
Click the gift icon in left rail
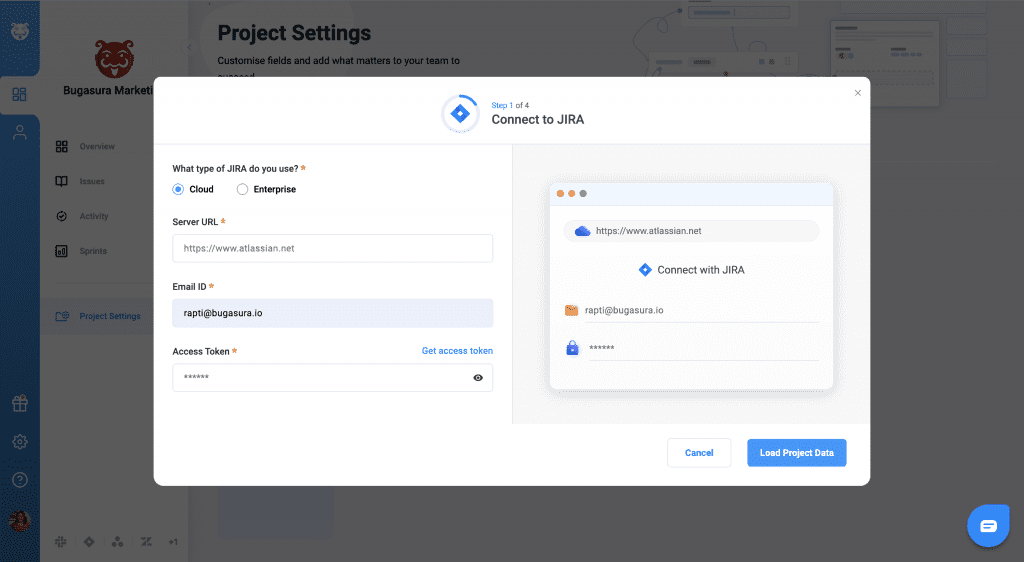point(20,403)
